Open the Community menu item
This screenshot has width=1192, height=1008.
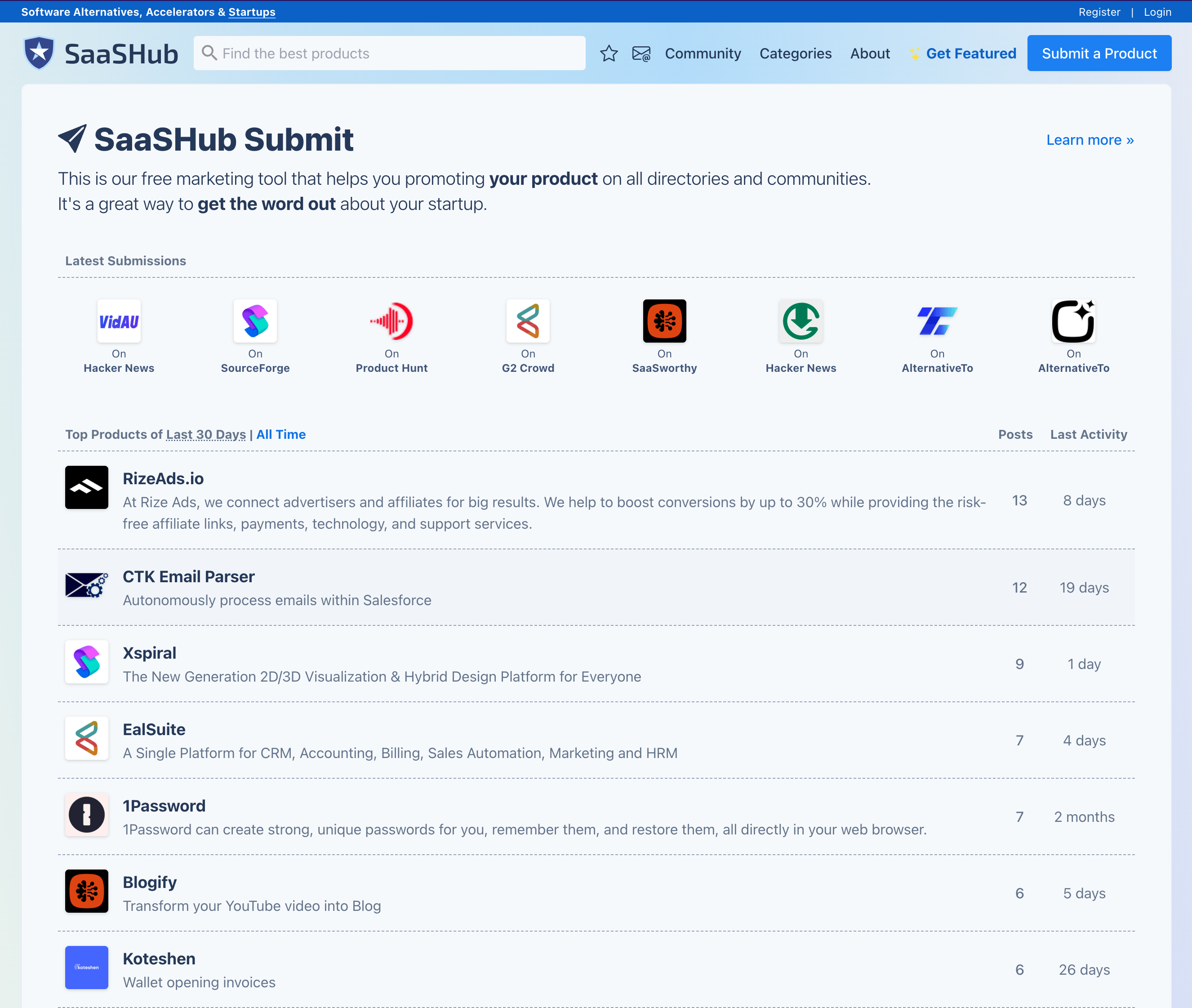pos(703,54)
